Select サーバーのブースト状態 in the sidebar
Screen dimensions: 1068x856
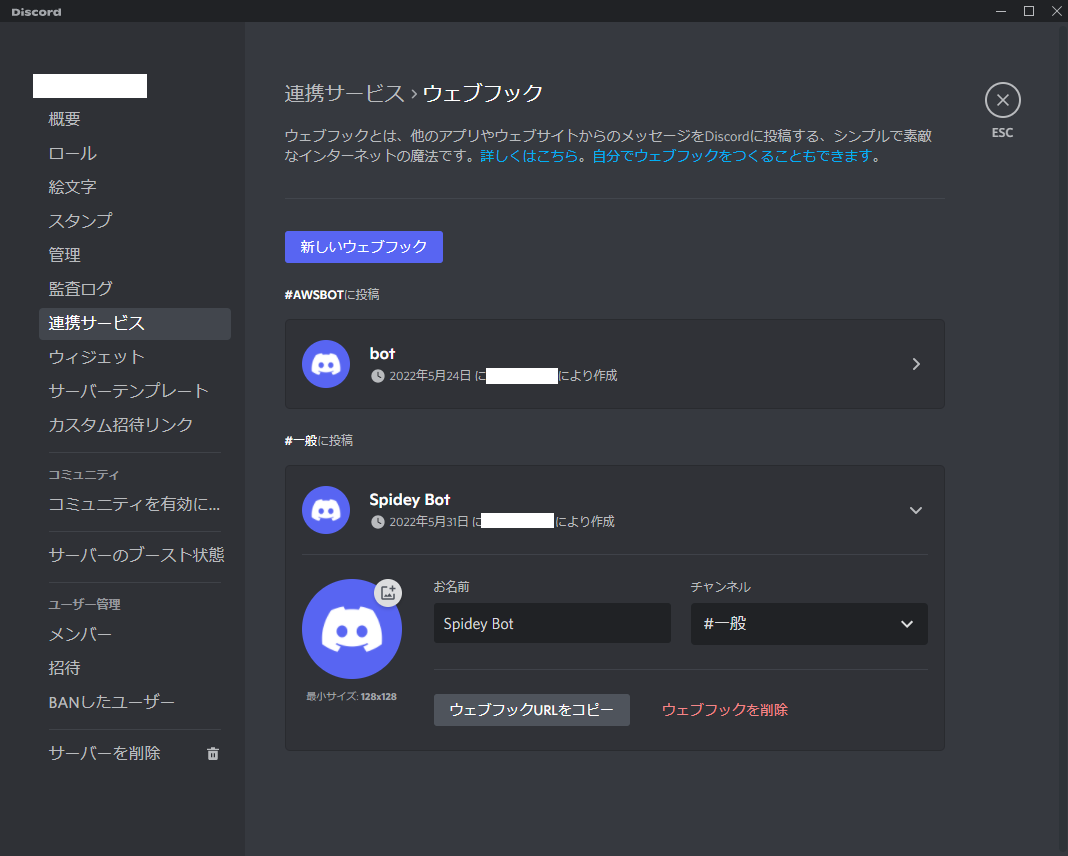pyautogui.click(x=135, y=555)
